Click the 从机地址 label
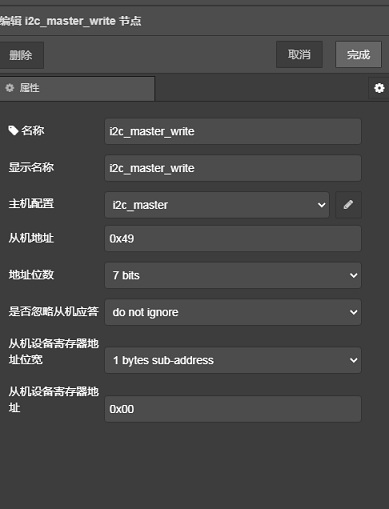This screenshot has height=509, width=389. click(31, 238)
